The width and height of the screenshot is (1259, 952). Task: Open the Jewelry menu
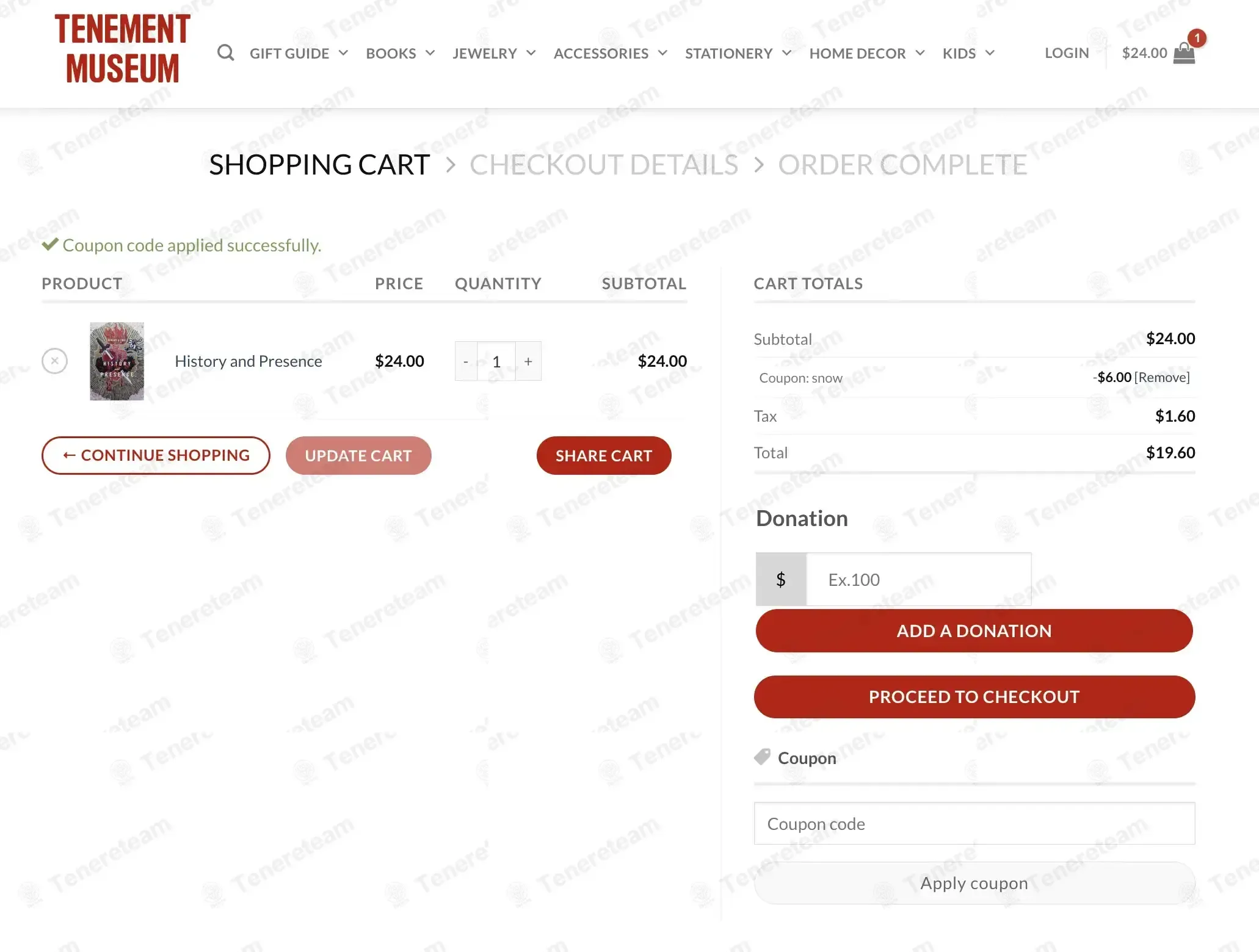pos(485,53)
